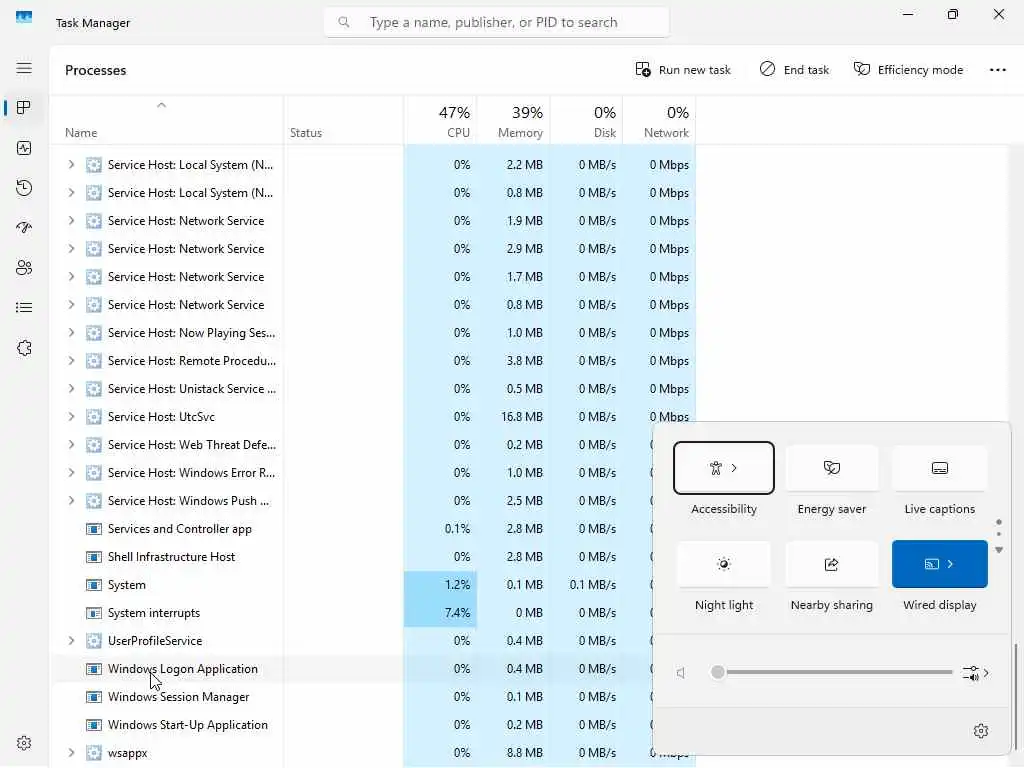Click the volume slider thumb
1024x768 pixels.
point(718,672)
